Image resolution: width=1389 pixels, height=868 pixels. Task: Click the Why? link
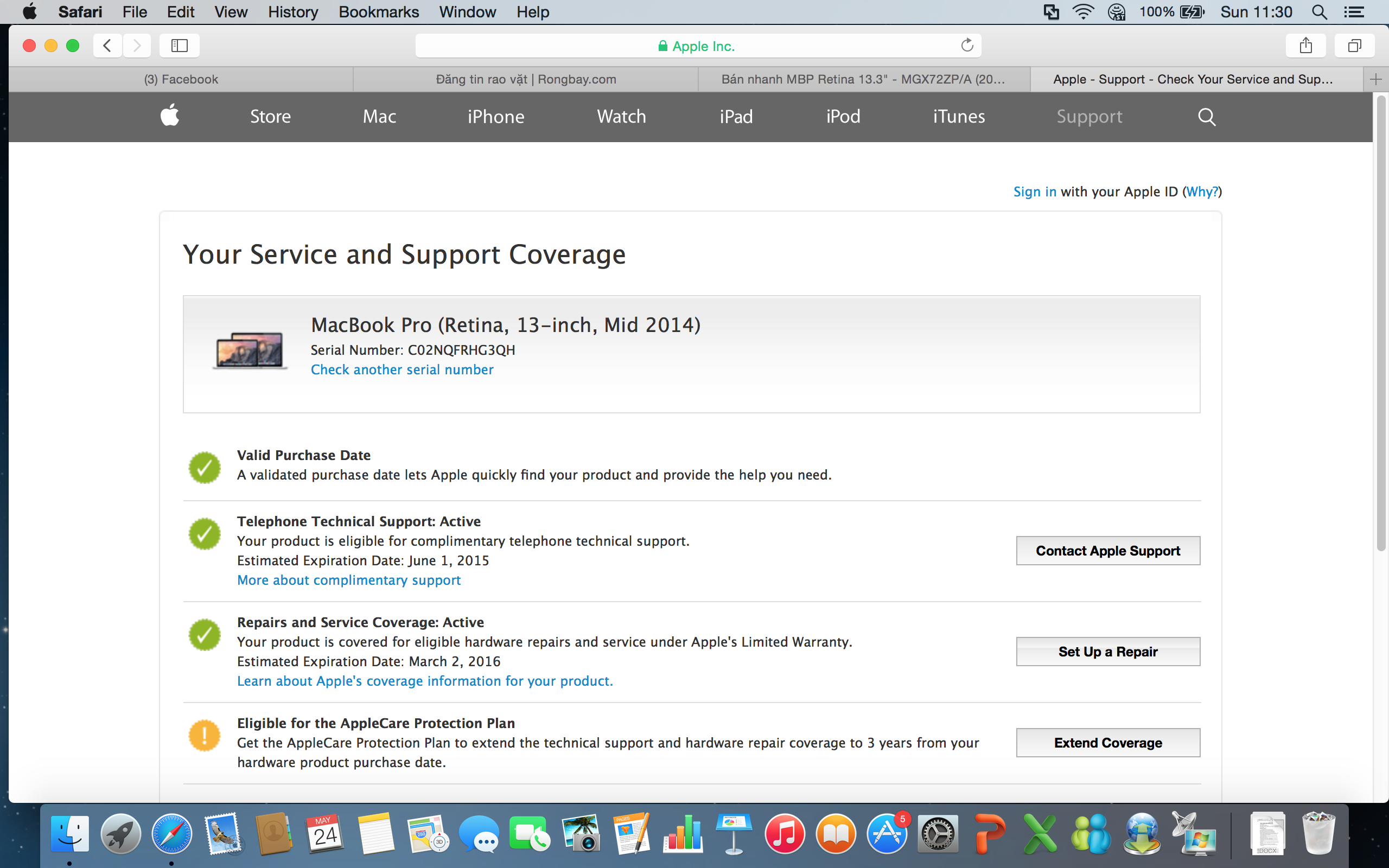[x=1202, y=192]
